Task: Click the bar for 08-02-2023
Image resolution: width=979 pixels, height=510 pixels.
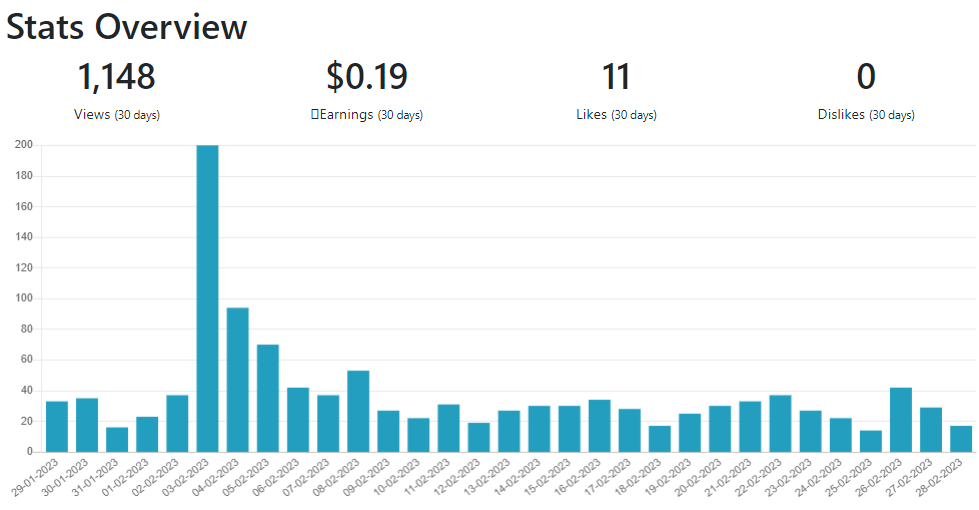Action: click(x=358, y=411)
